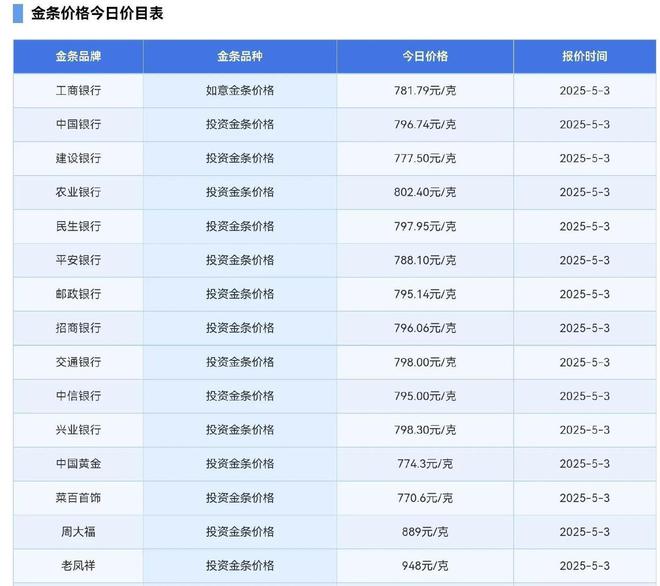Select the 兴业银行 brand cell
This screenshot has width=660, height=586.
pos(78,430)
